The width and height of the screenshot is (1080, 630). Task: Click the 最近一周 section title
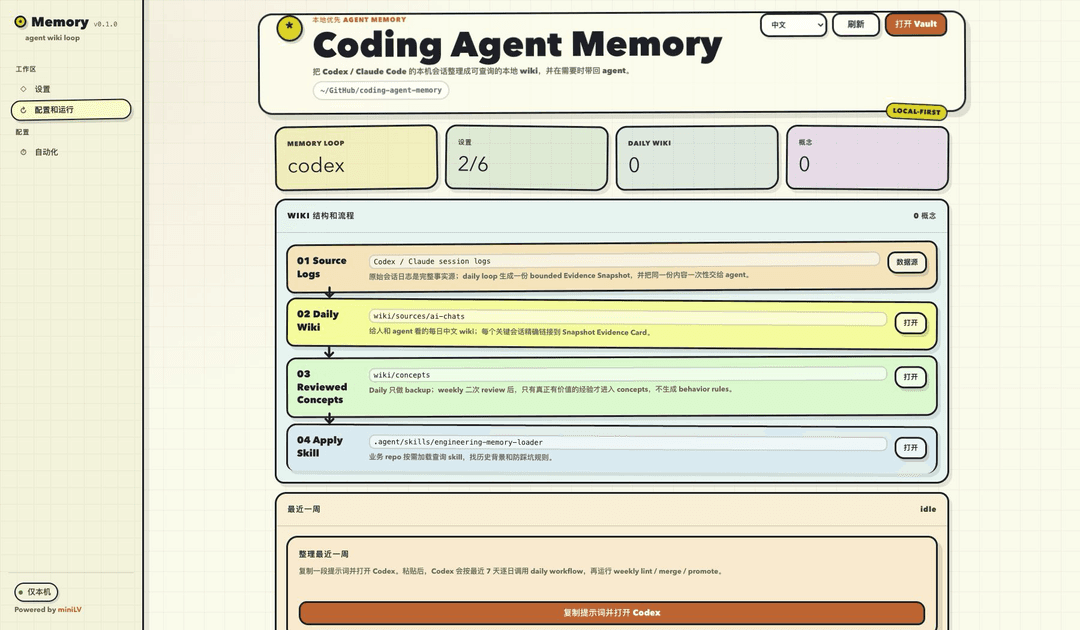point(304,510)
